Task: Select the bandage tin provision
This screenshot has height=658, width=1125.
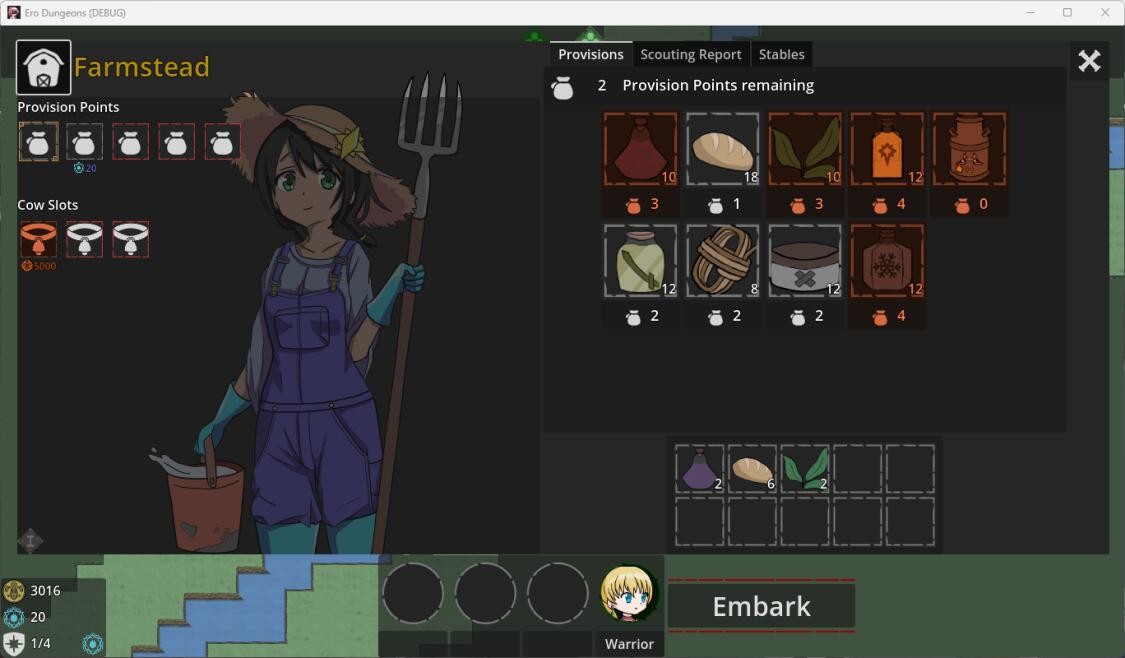Action: (x=805, y=261)
